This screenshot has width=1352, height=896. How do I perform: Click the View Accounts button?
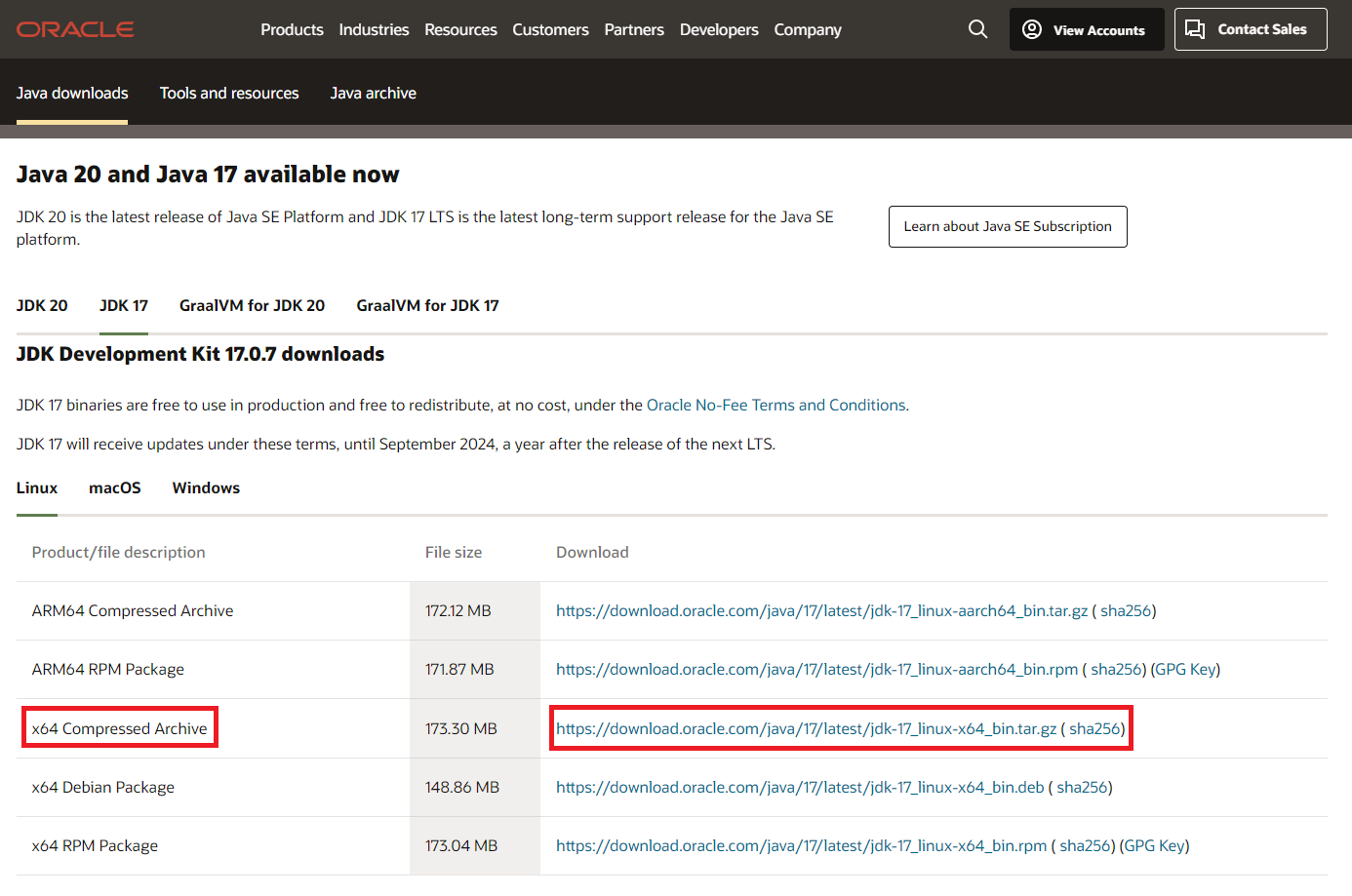(x=1087, y=29)
